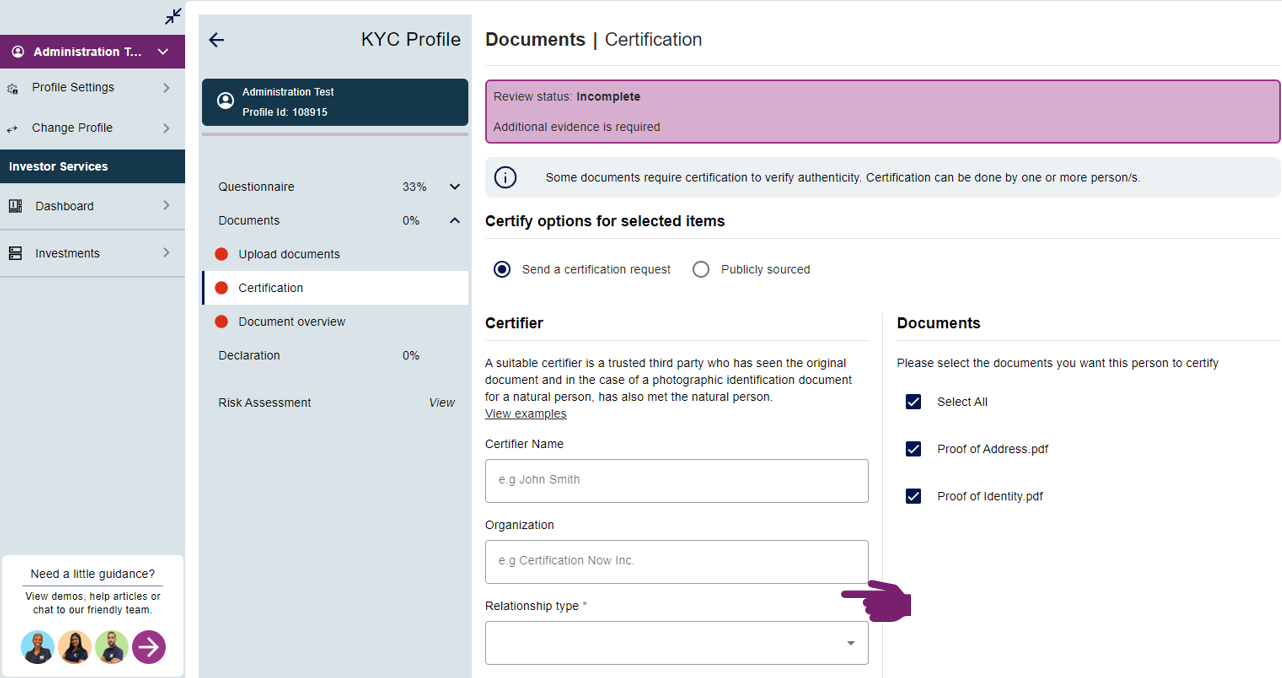Uncheck the Proof of Identity.pdf checkbox

[x=913, y=496]
